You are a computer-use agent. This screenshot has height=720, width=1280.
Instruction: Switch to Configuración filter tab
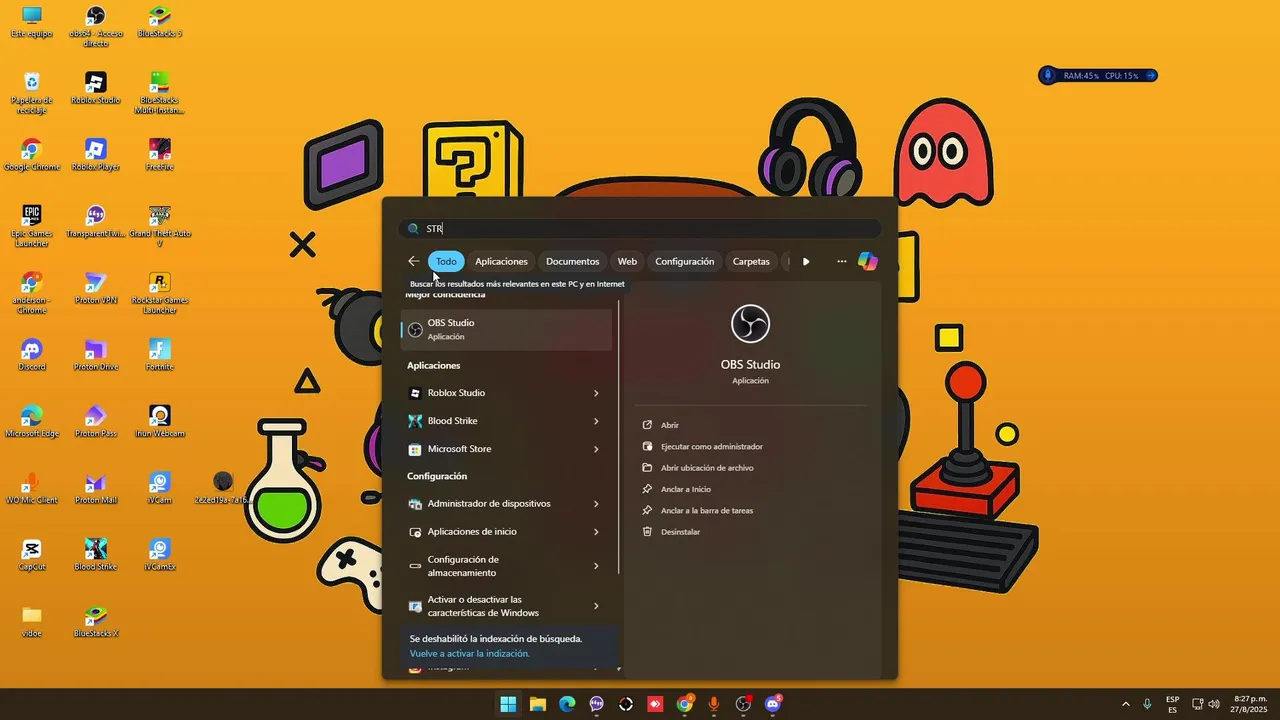[685, 261]
